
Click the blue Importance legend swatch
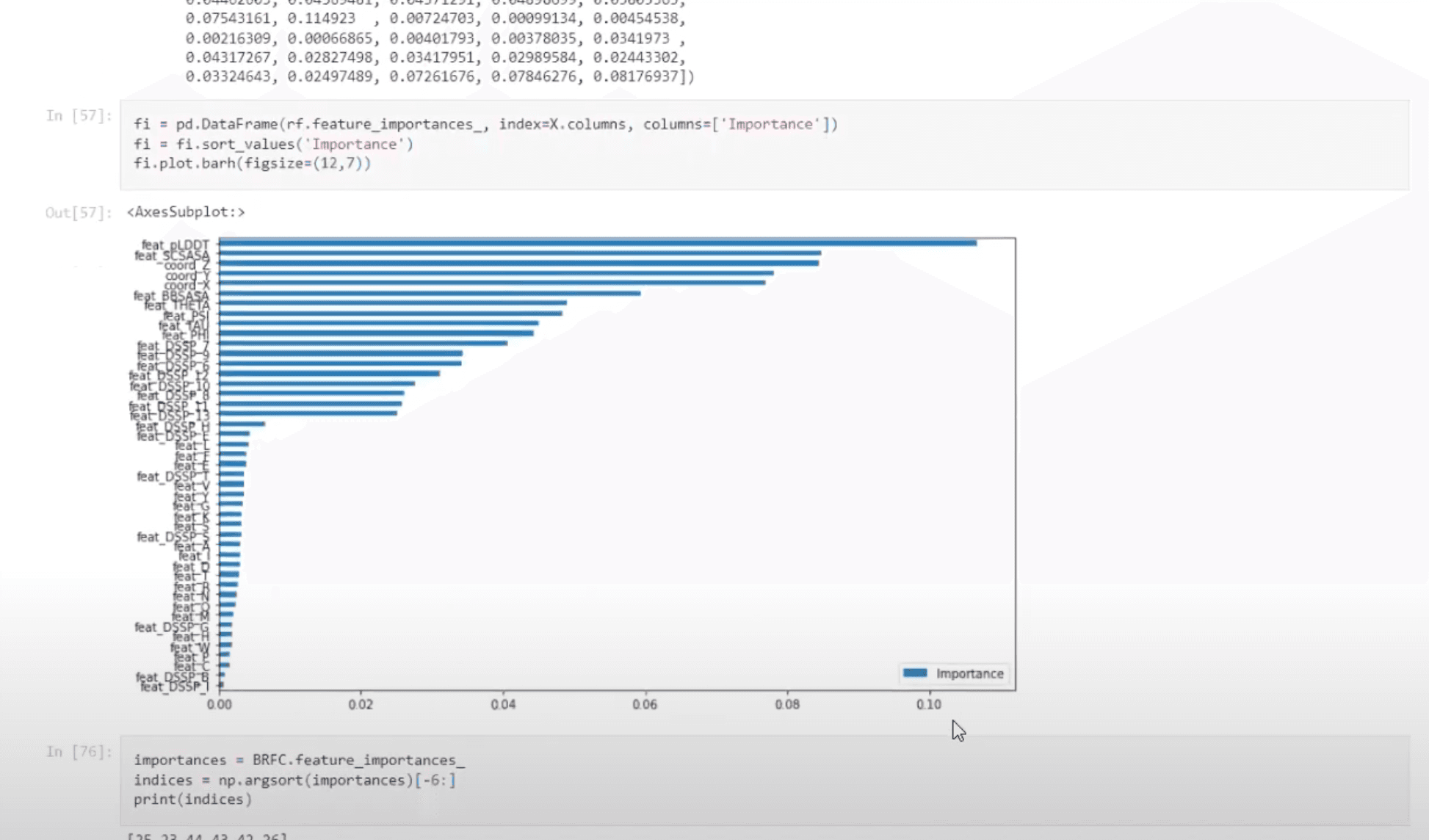pos(915,673)
